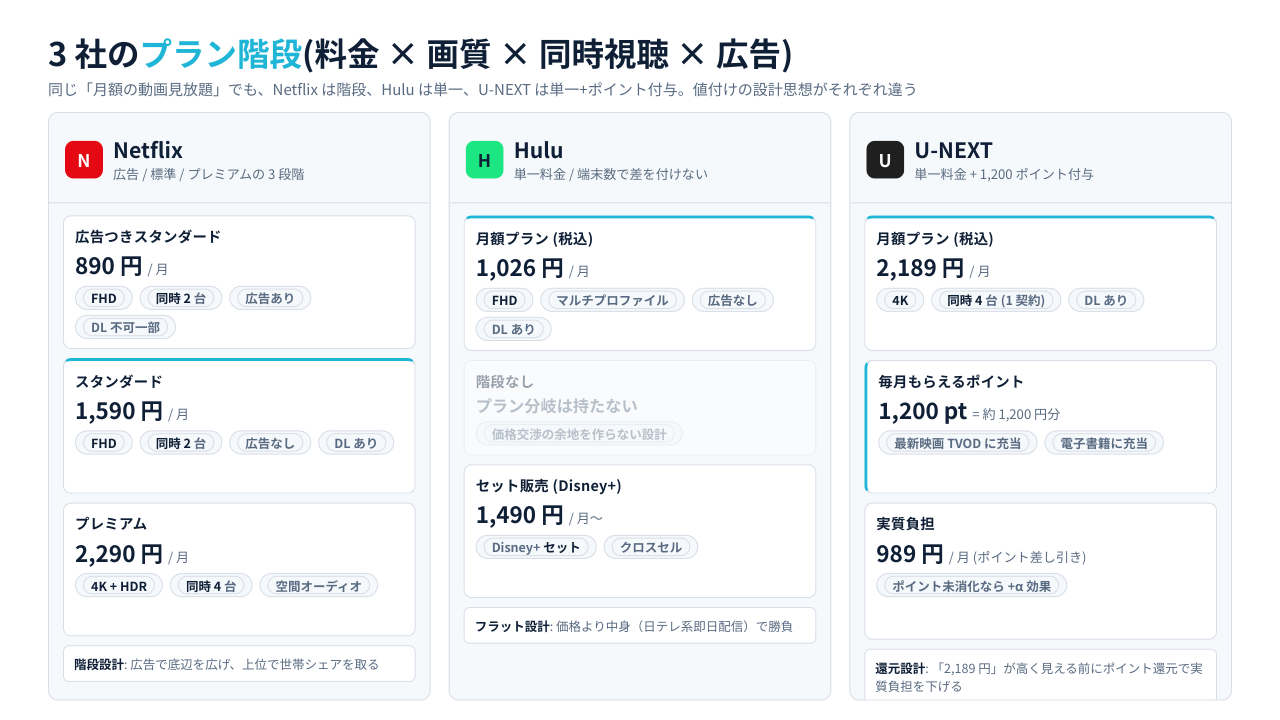
Task: Click the 2,189 円 U-NEXT price
Action: 921,267
